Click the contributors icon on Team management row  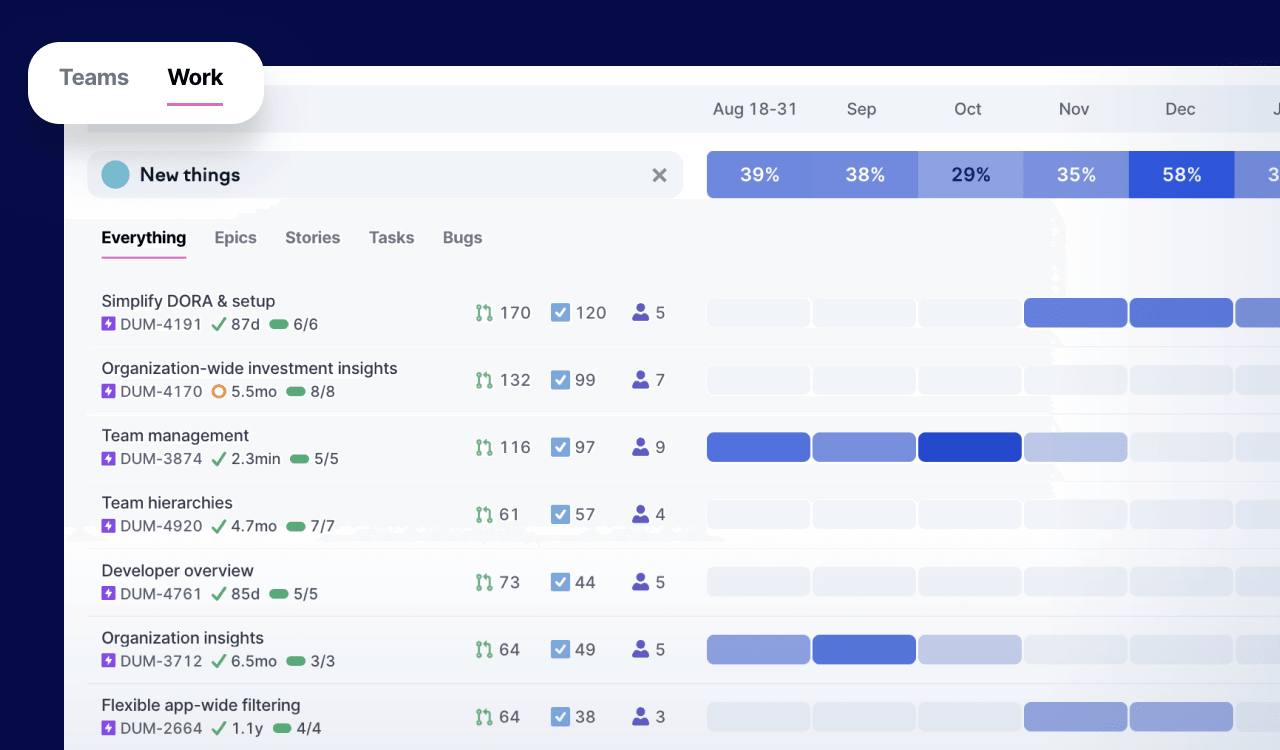click(x=641, y=448)
